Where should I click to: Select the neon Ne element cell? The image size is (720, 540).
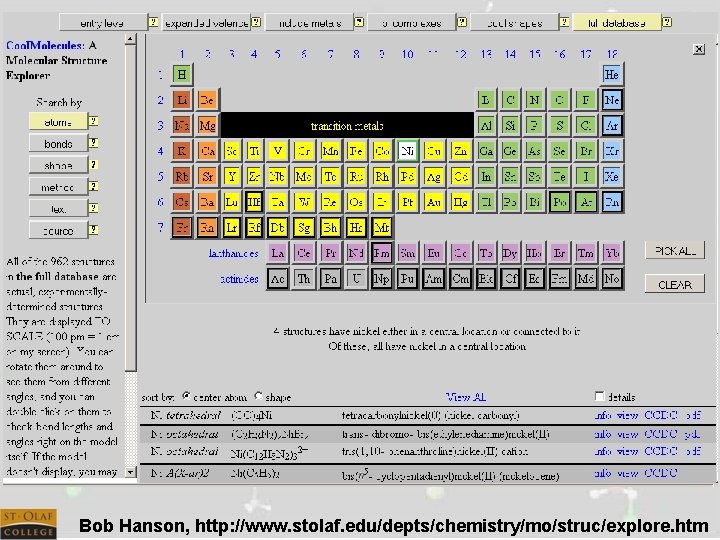[612, 100]
